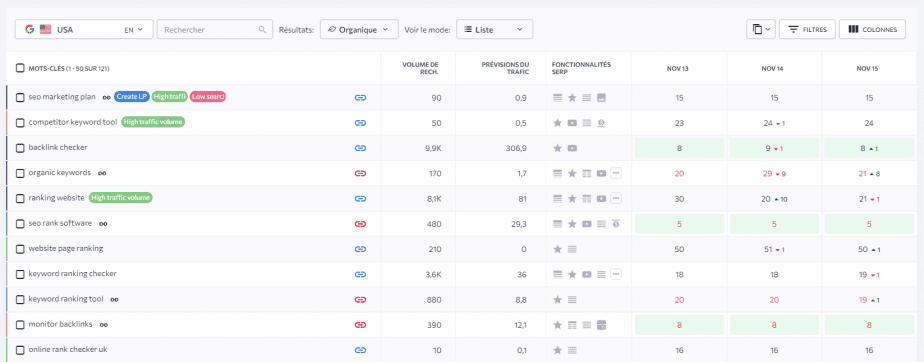The image size is (924, 362).
Task: Select all keywords with the Mots-clés header checkbox
Action: point(20,68)
